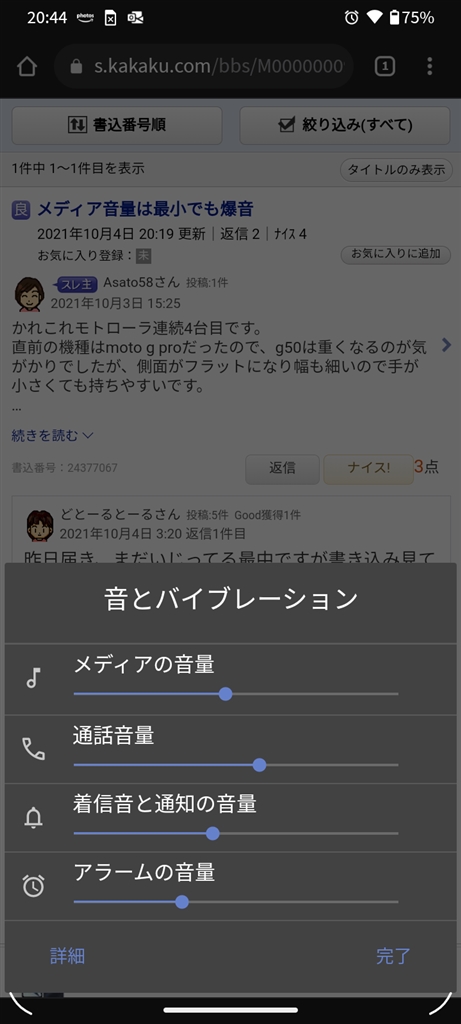
Task: Tap the ringtone notification bell icon
Action: click(x=33, y=817)
